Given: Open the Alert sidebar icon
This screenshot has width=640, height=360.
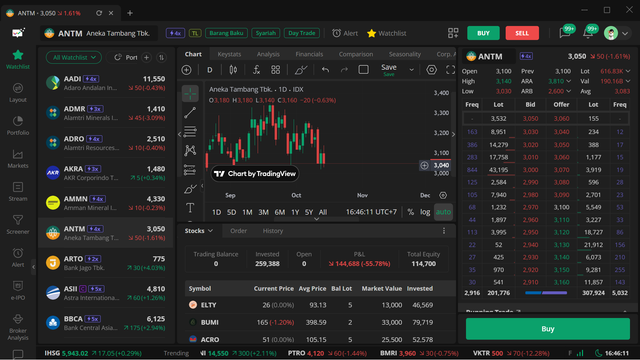Looking at the screenshot, I should click(x=18, y=258).
